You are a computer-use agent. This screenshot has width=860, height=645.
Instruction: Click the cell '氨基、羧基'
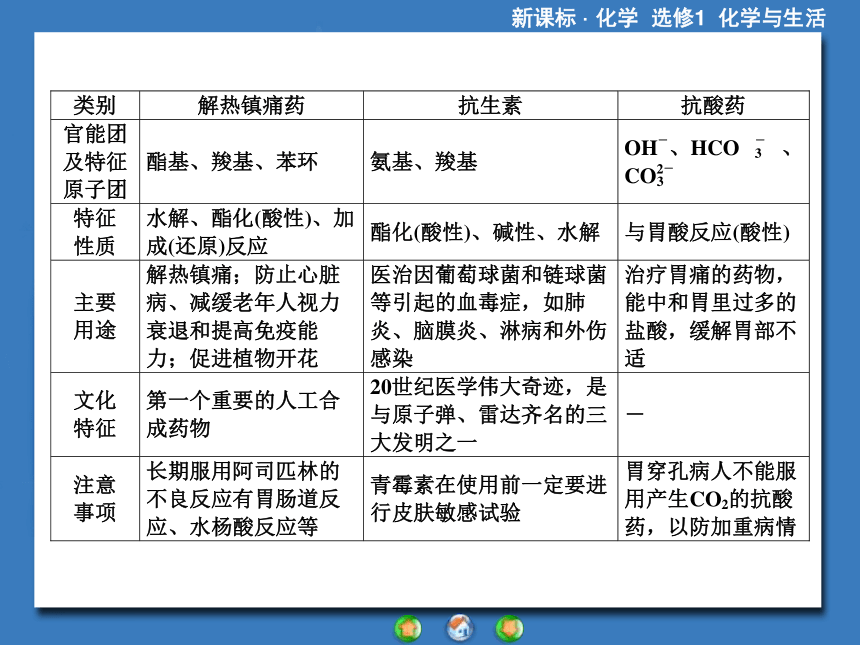(x=490, y=161)
